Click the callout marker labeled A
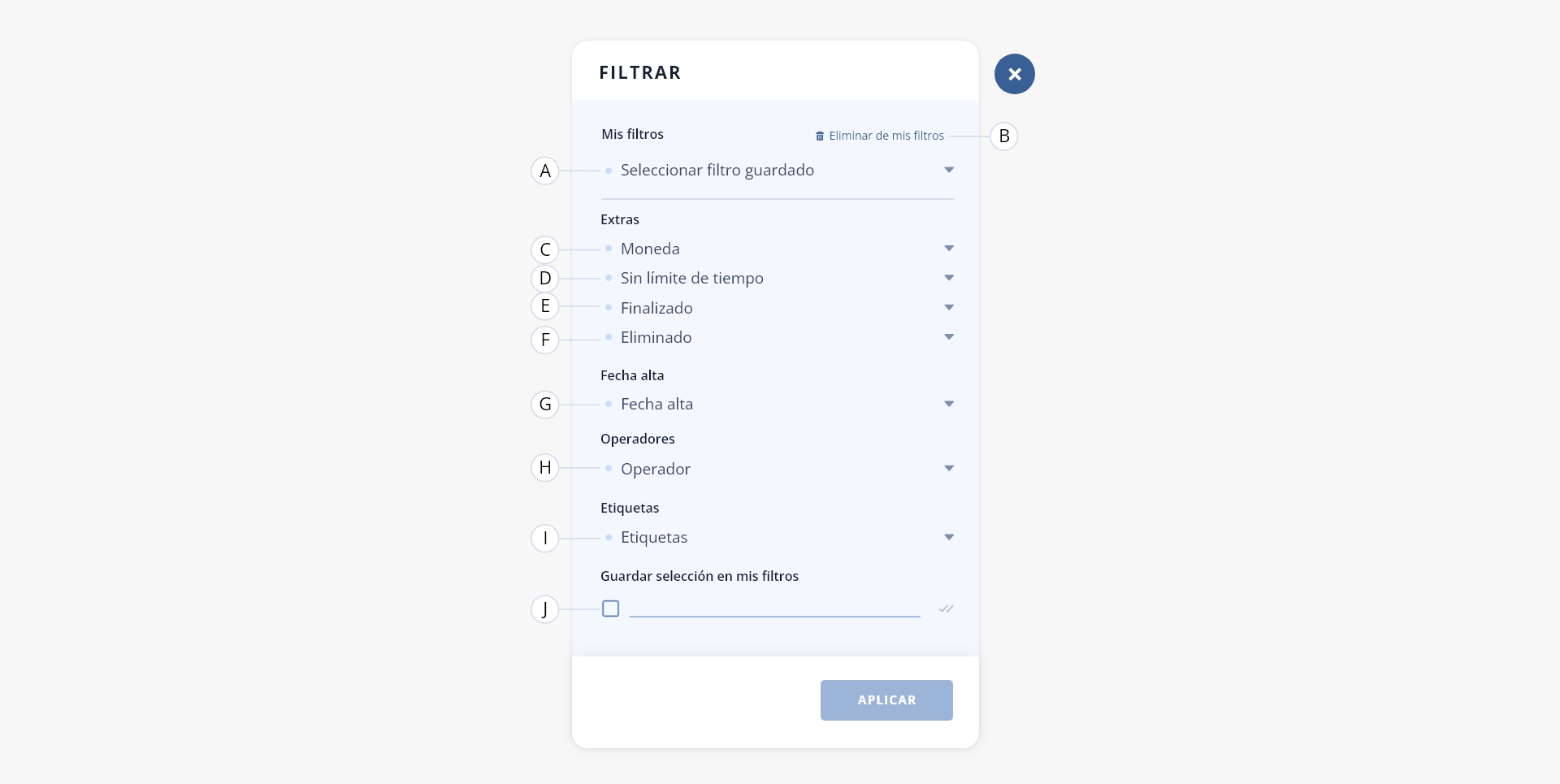The image size is (1560, 784). click(x=545, y=171)
